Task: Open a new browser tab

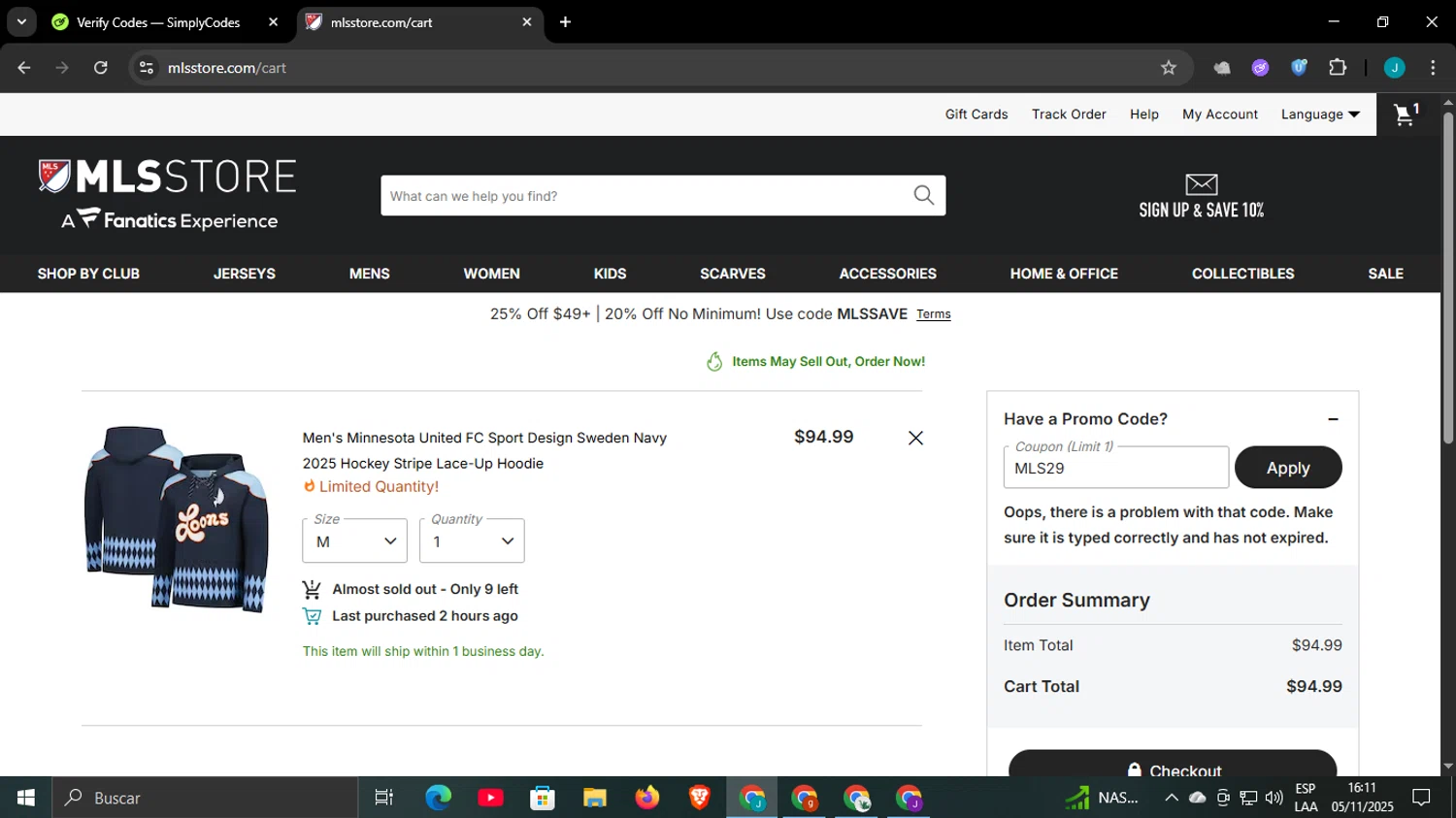Action: 565,22
